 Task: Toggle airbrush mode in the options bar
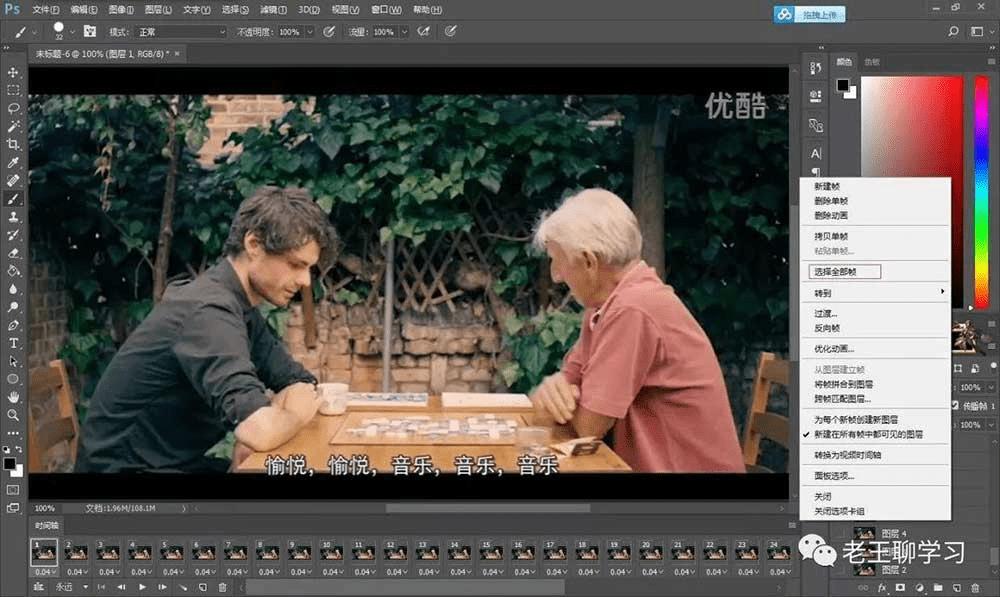[x=423, y=31]
